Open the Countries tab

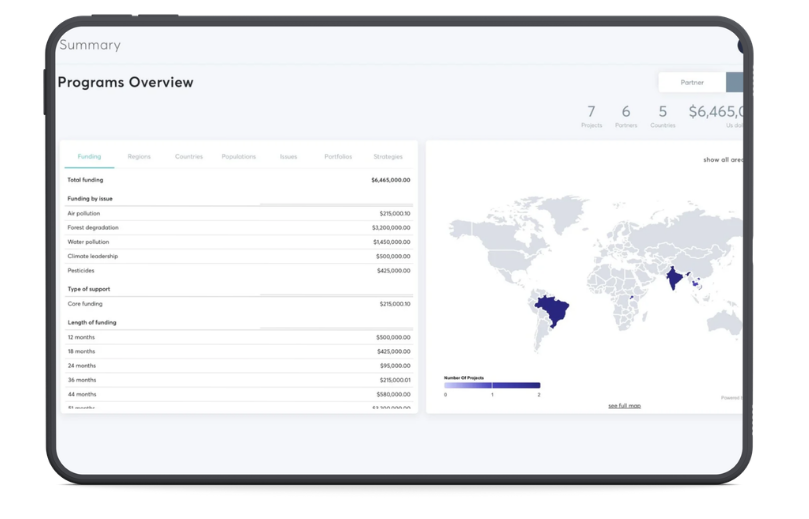coord(189,157)
